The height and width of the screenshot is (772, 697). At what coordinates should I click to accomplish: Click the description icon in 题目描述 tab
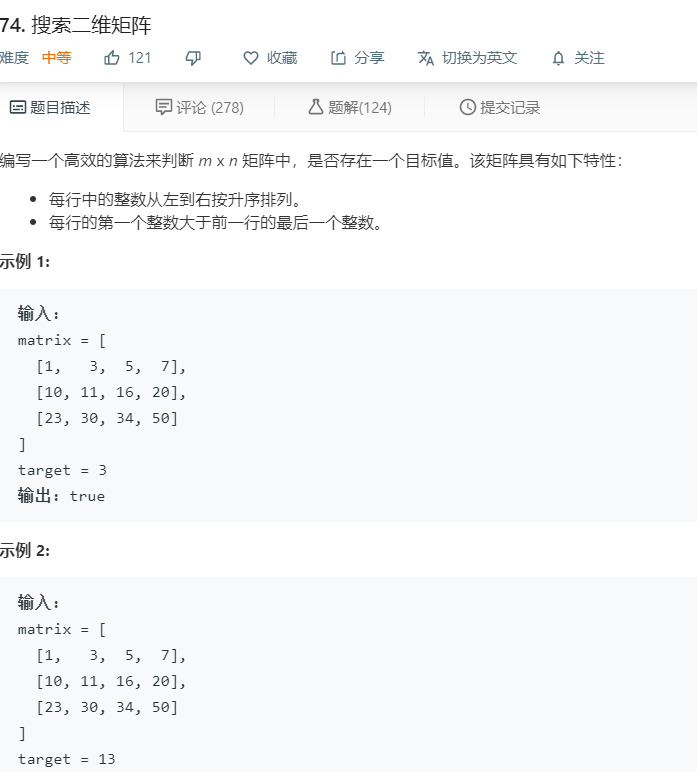point(18,107)
